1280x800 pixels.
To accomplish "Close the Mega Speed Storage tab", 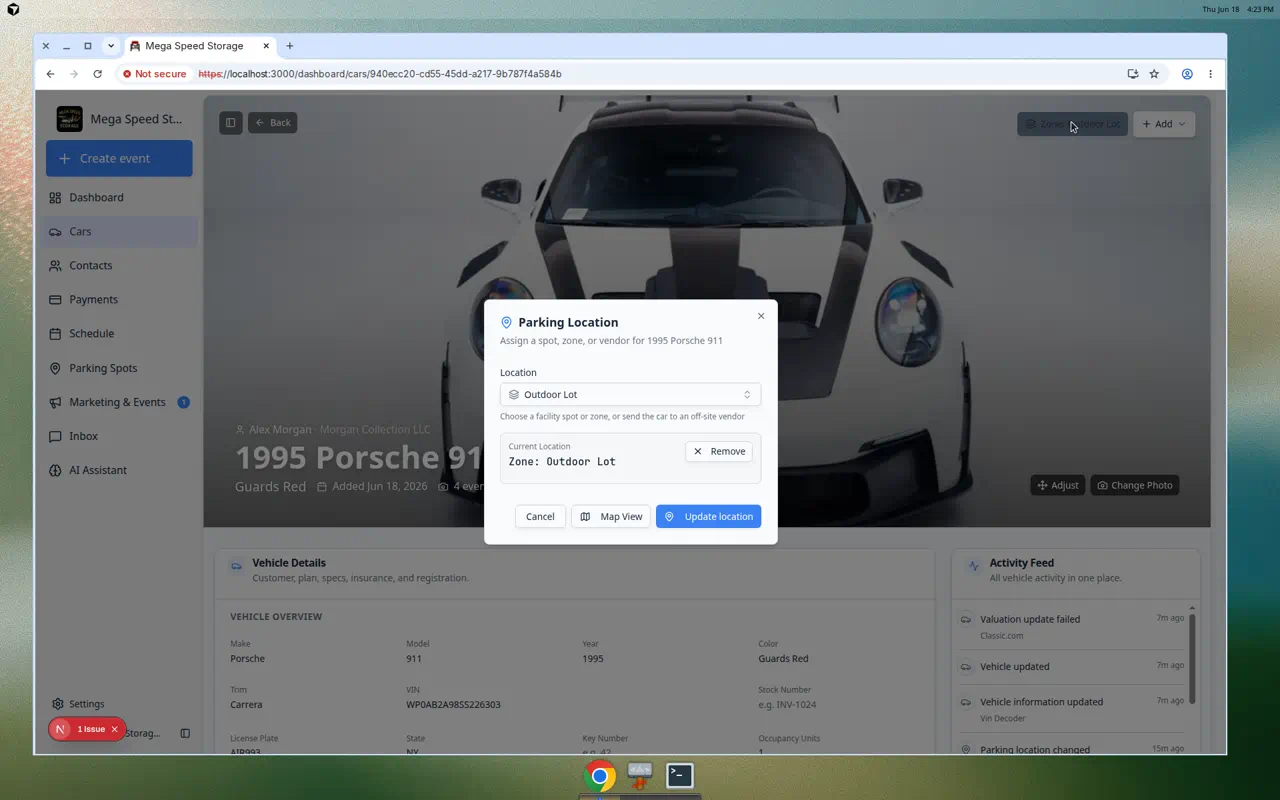I will [266, 46].
